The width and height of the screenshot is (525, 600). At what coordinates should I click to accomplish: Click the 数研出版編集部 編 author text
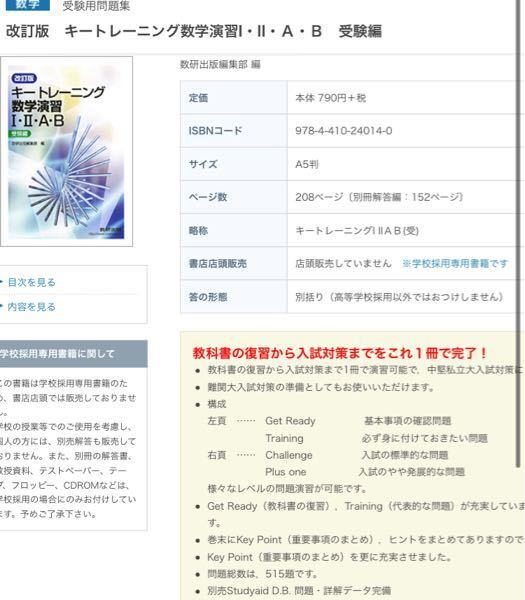click(220, 65)
